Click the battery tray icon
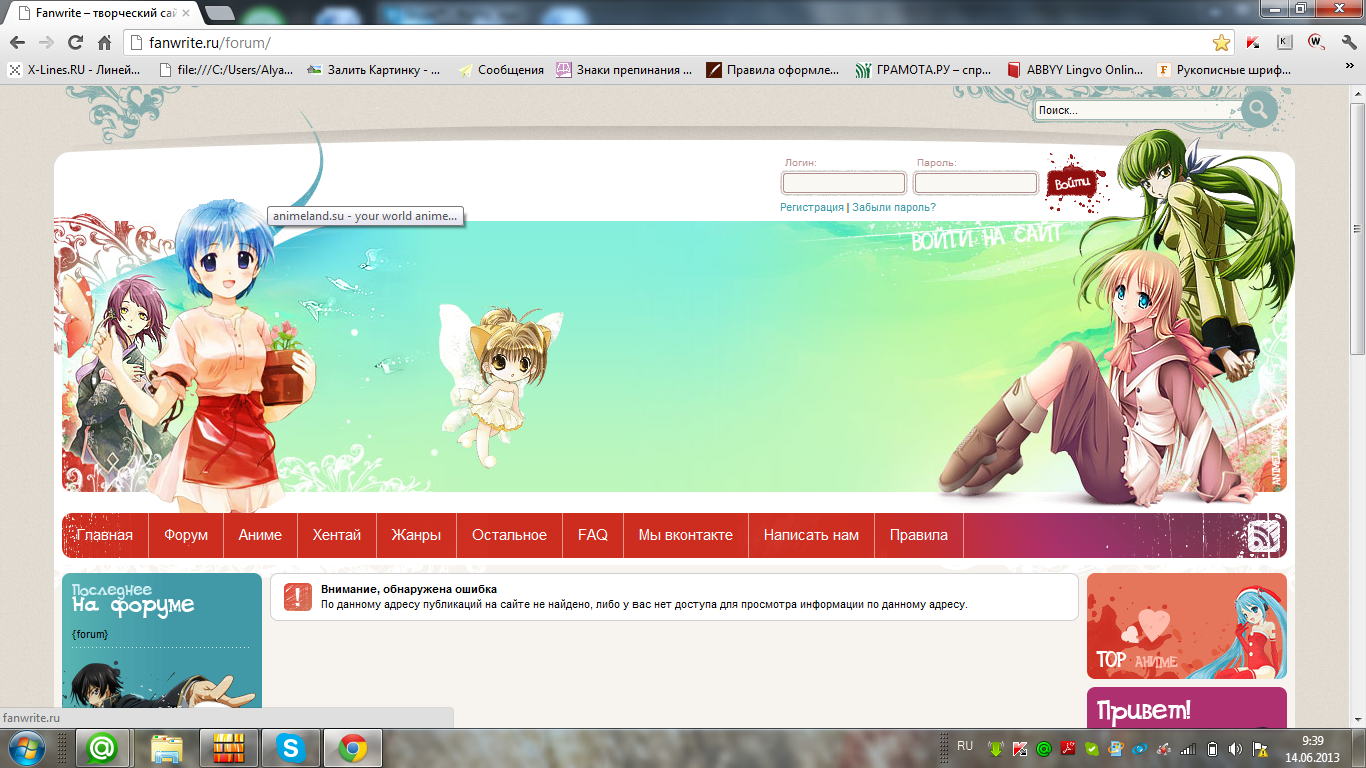The image size is (1366, 768). (1212, 748)
